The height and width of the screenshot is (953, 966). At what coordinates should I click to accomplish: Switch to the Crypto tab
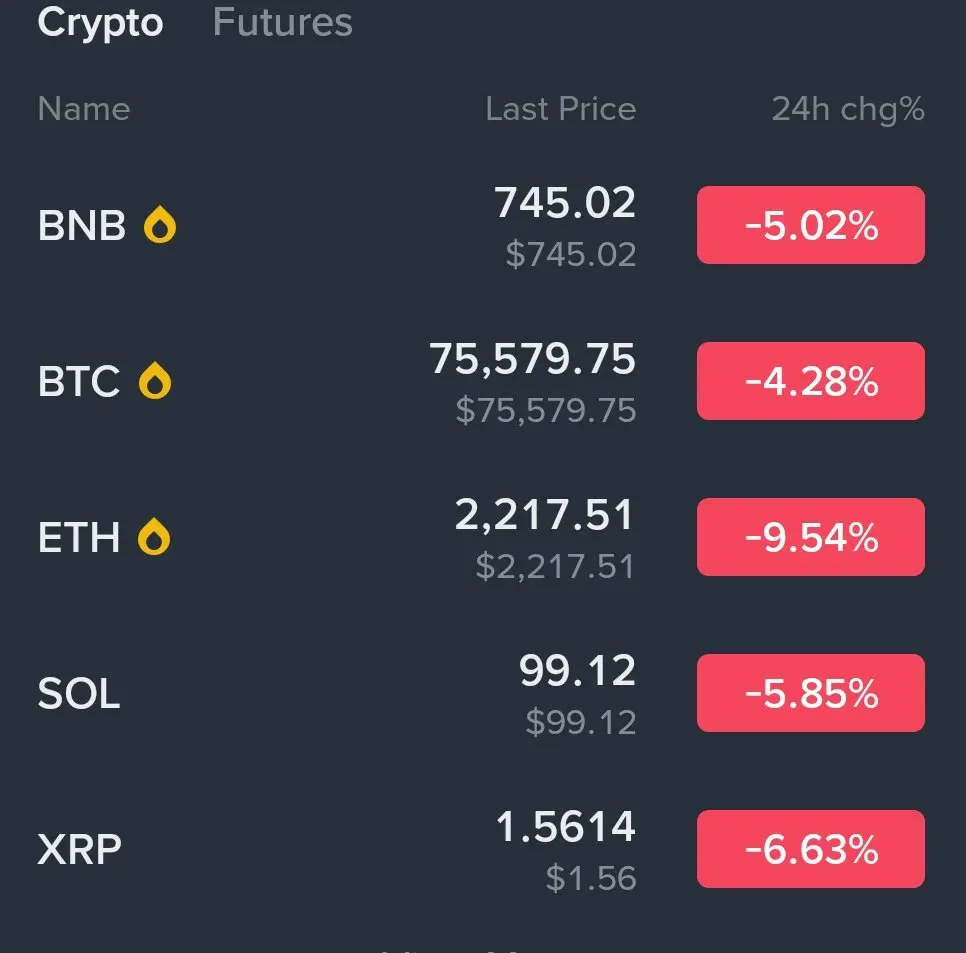[x=100, y=22]
